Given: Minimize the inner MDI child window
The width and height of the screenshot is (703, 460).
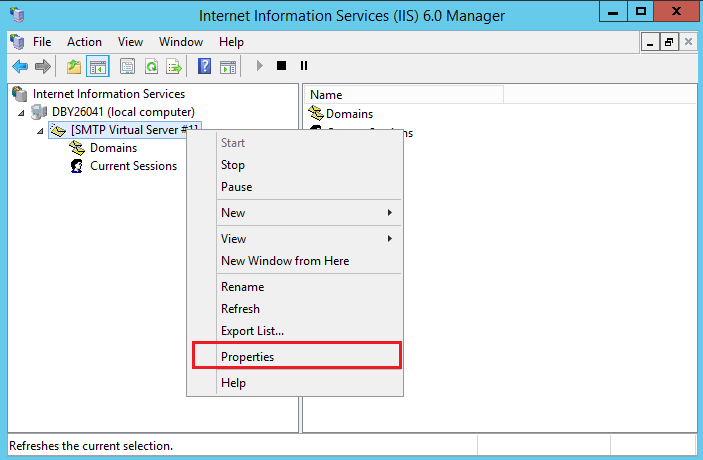Looking at the screenshot, I should coord(650,43).
